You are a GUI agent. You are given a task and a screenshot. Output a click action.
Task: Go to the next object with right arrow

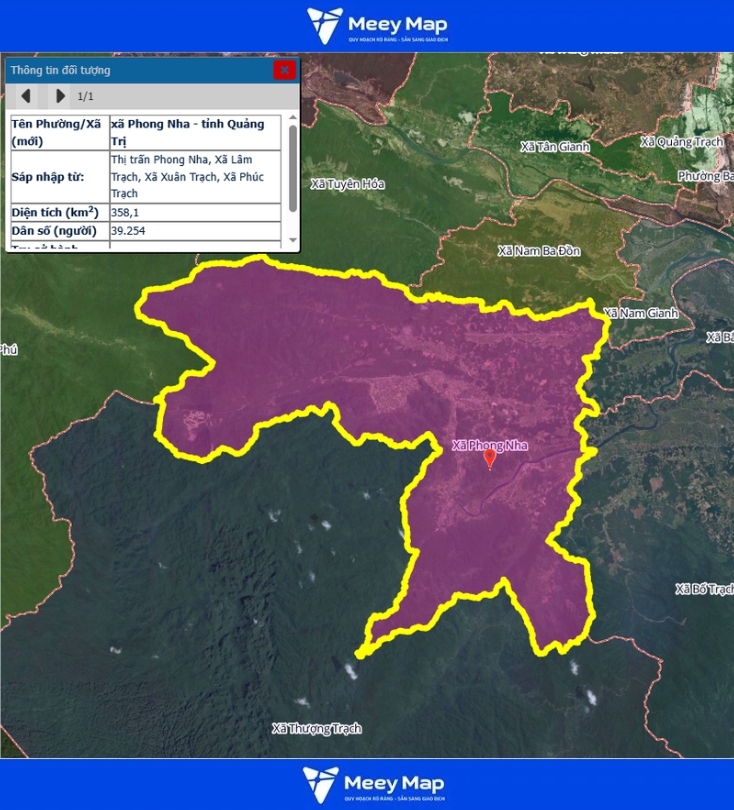[60, 96]
